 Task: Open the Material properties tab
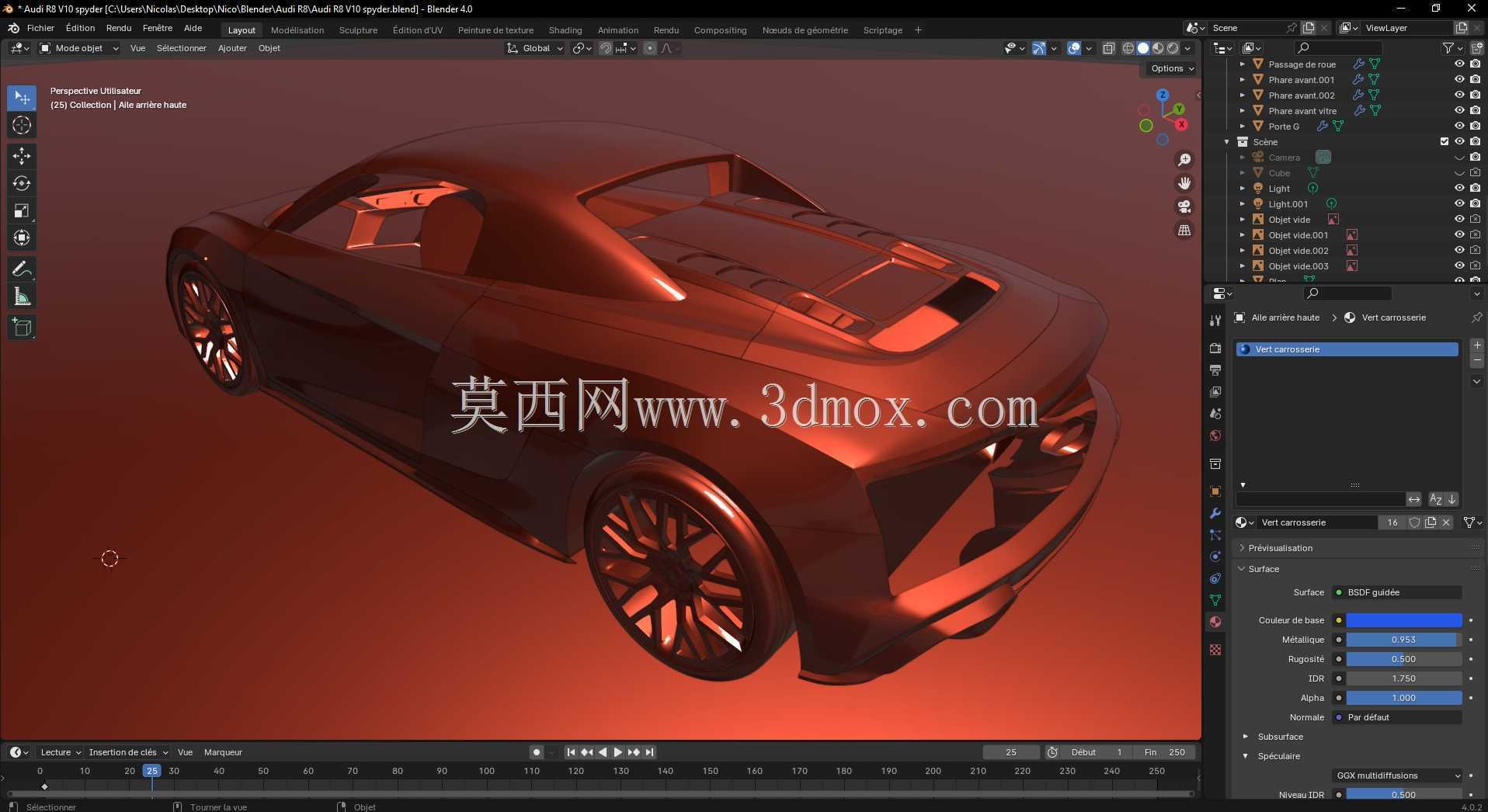click(x=1215, y=622)
